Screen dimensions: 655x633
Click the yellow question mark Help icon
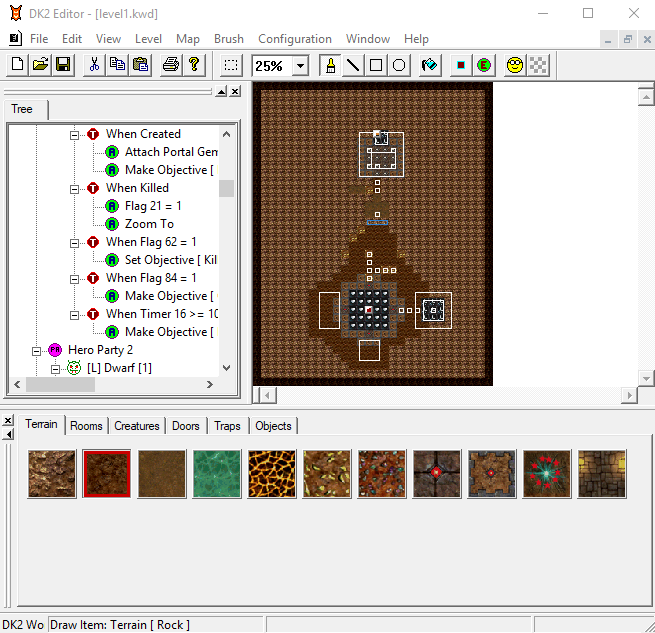194,65
